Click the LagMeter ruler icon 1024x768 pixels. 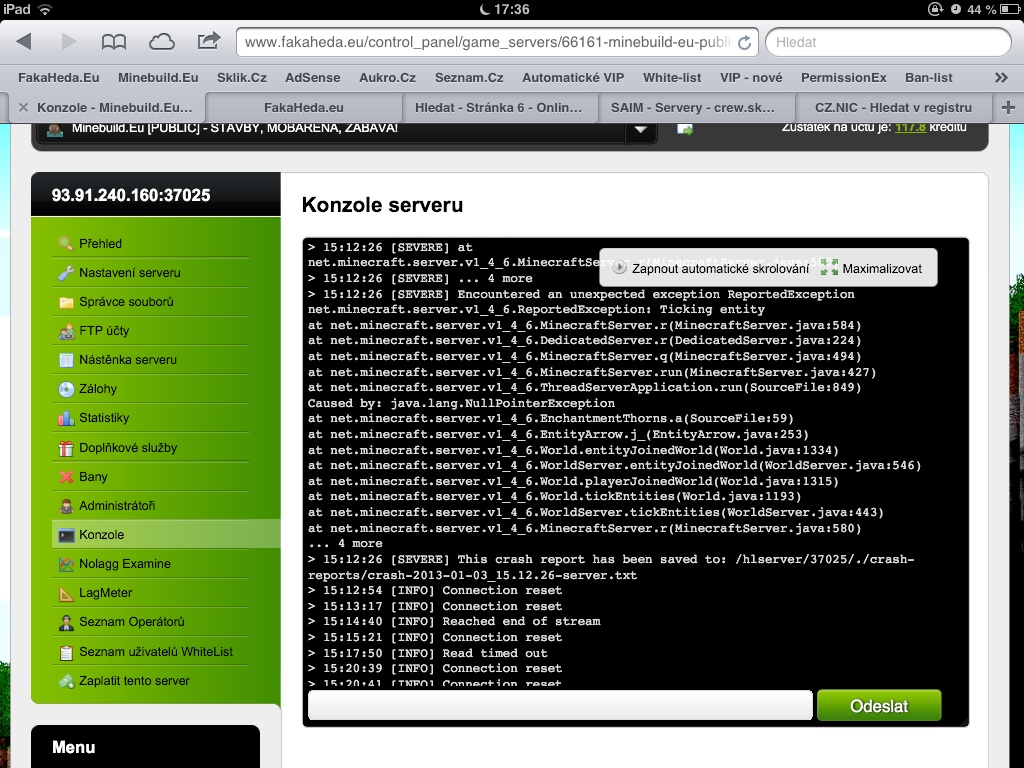coord(66,593)
